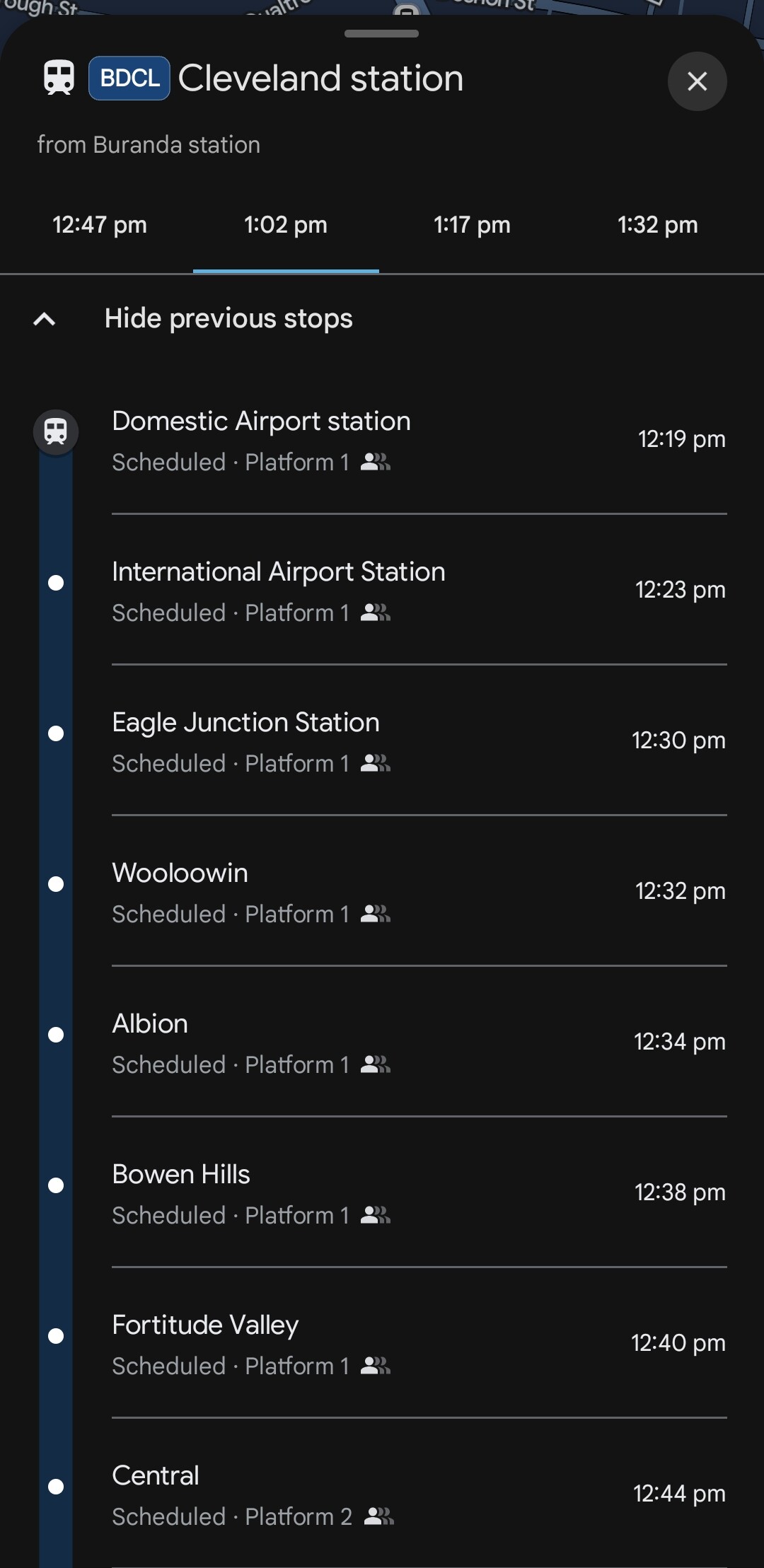Tap occupancy icon for Domestic Airport station

tap(375, 463)
